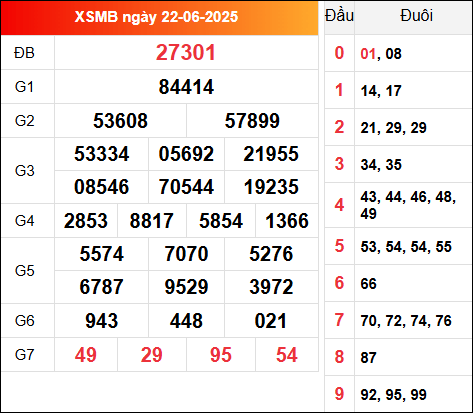Screen dimensions: 473x413
Task: Select G4 number 1366
Action: 287,221
